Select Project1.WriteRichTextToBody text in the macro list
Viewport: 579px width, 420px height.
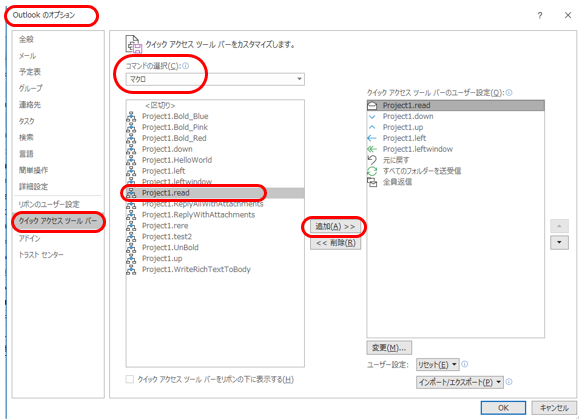click(x=196, y=270)
